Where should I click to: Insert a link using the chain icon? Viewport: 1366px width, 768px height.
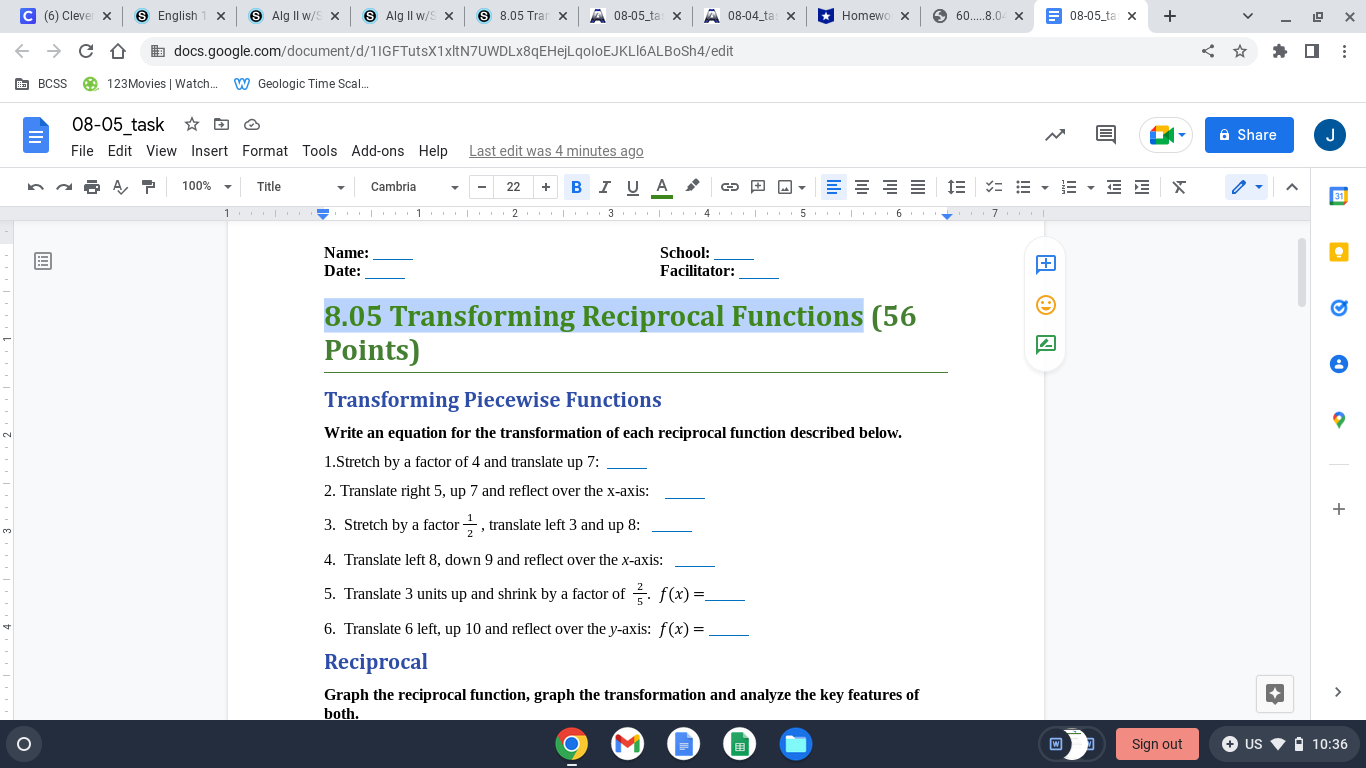(729, 187)
